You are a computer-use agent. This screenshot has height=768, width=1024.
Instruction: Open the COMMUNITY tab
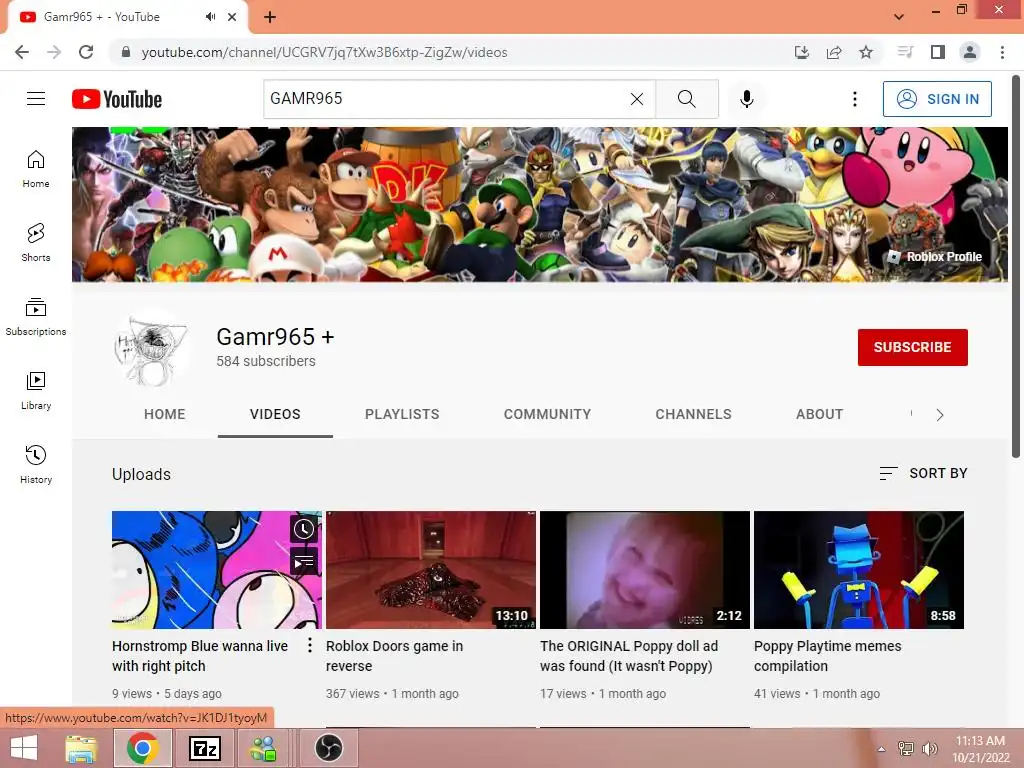tap(547, 414)
